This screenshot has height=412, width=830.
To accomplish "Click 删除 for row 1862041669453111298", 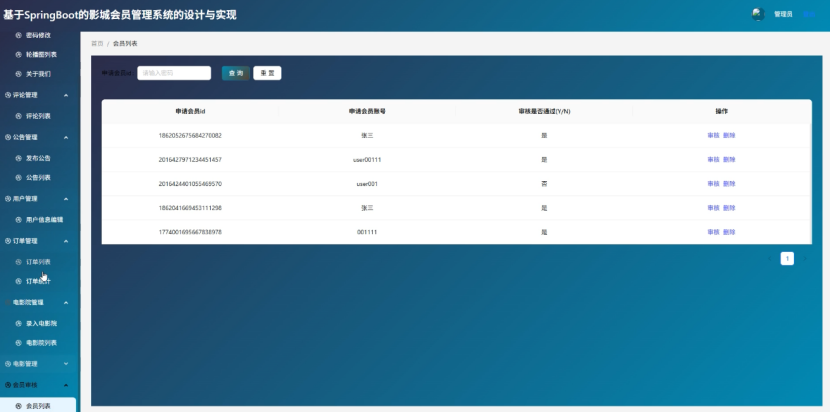I will click(x=729, y=208).
